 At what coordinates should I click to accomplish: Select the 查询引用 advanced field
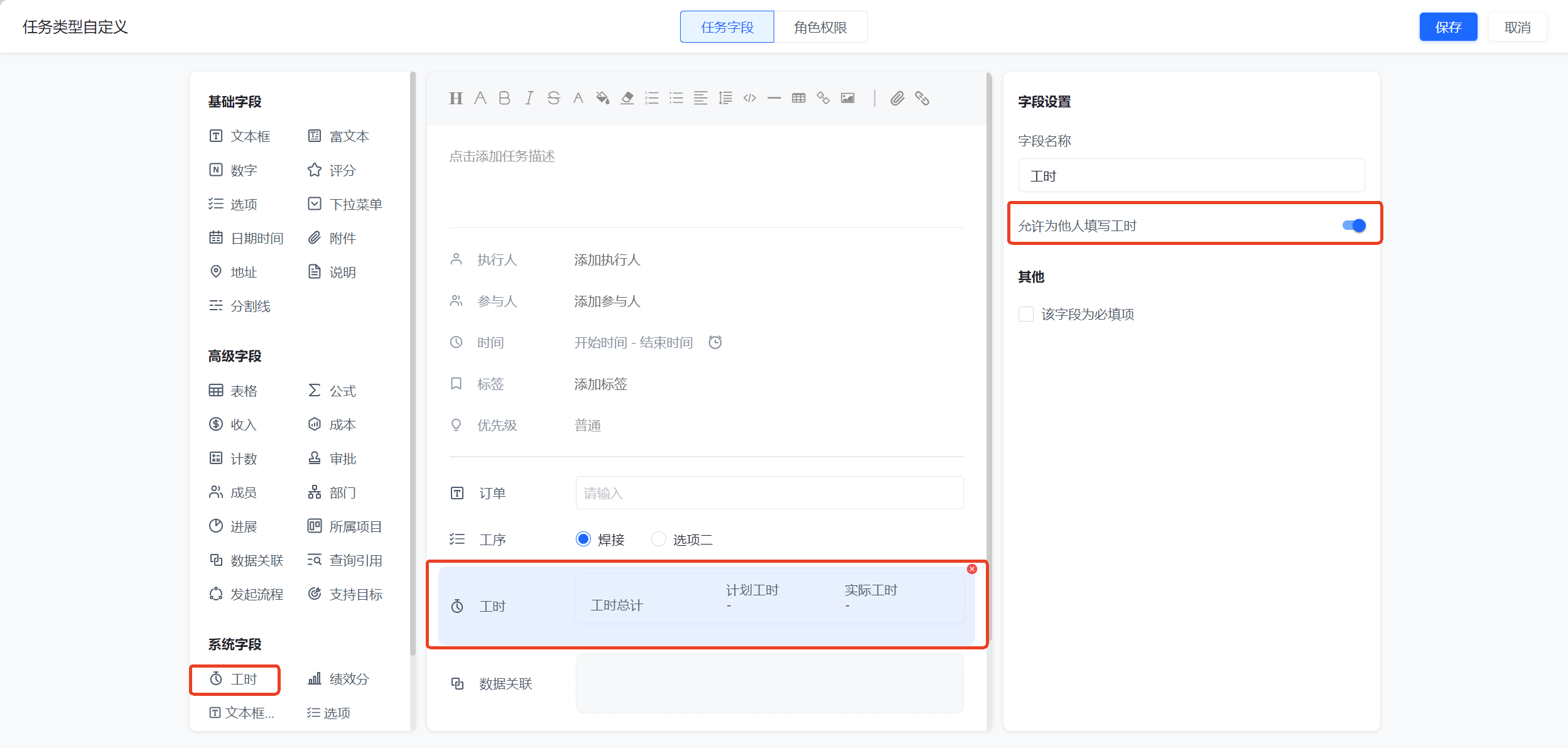345,560
